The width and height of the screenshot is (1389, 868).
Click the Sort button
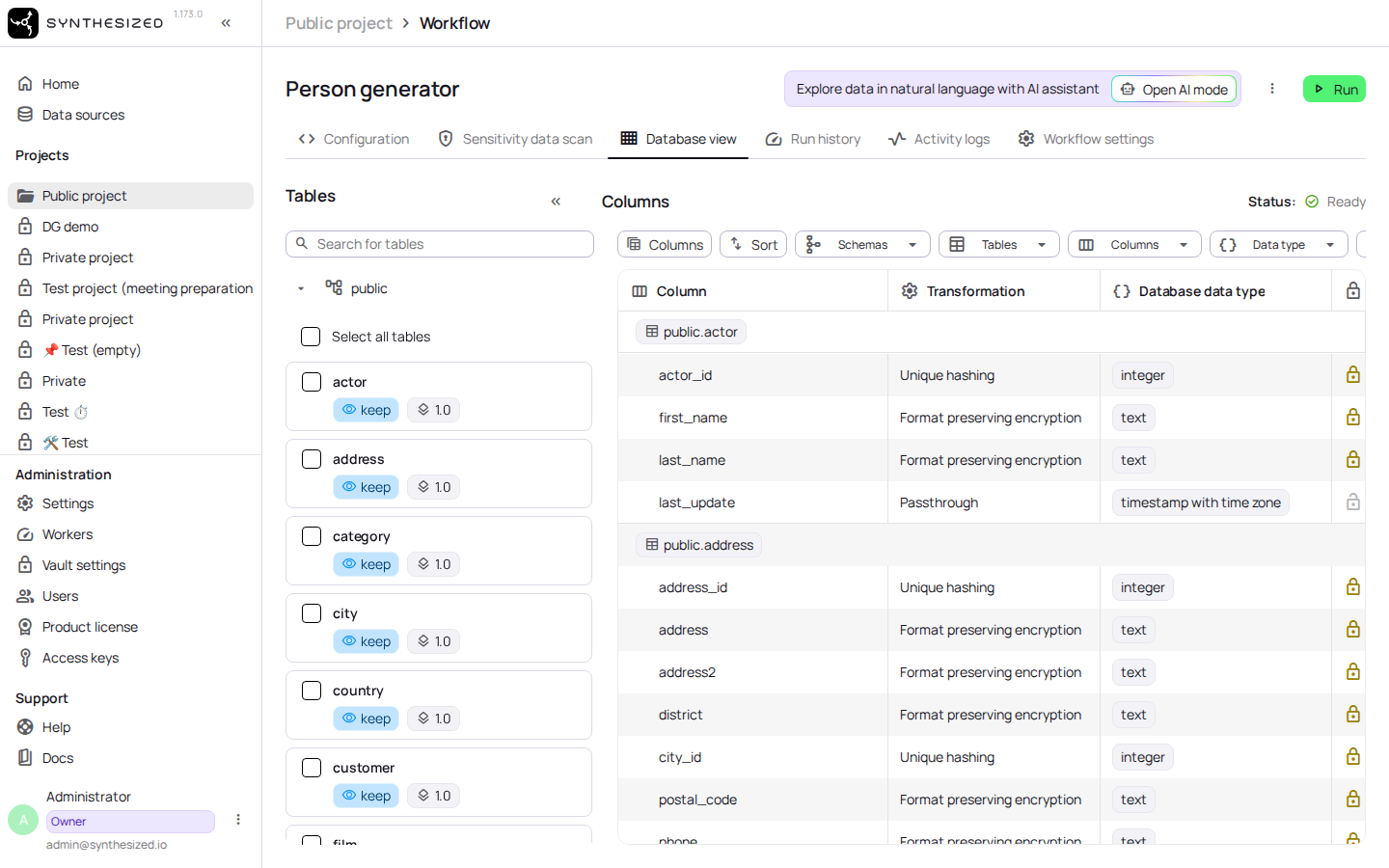coord(753,244)
